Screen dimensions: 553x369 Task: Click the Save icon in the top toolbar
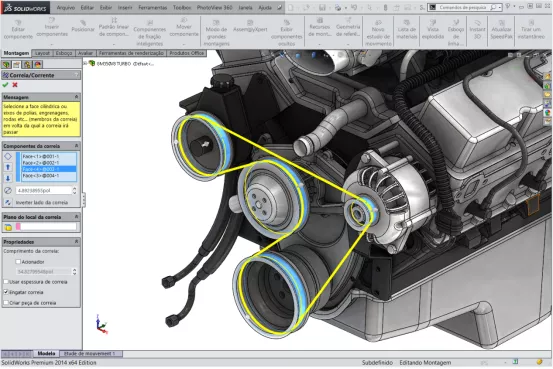(322, 7)
